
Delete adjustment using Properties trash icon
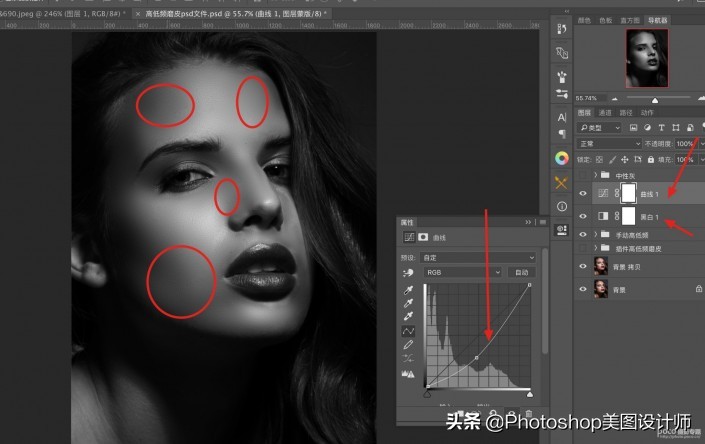(x=527, y=412)
